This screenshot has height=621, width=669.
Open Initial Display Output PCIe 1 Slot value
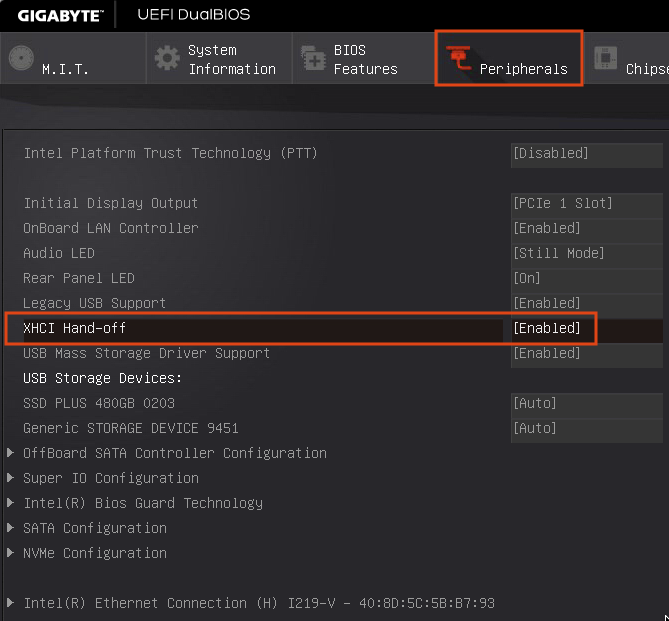click(587, 204)
